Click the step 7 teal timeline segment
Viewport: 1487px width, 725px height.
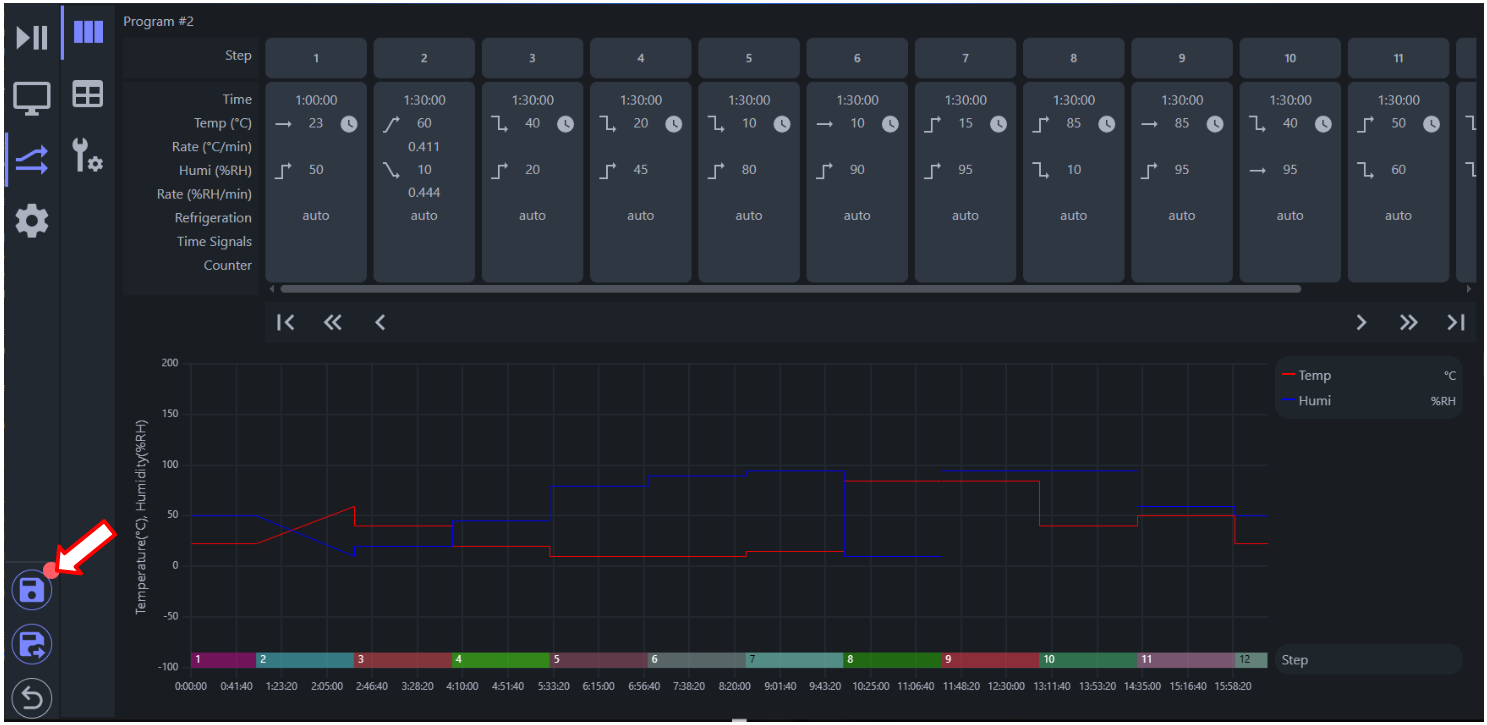[x=794, y=660]
